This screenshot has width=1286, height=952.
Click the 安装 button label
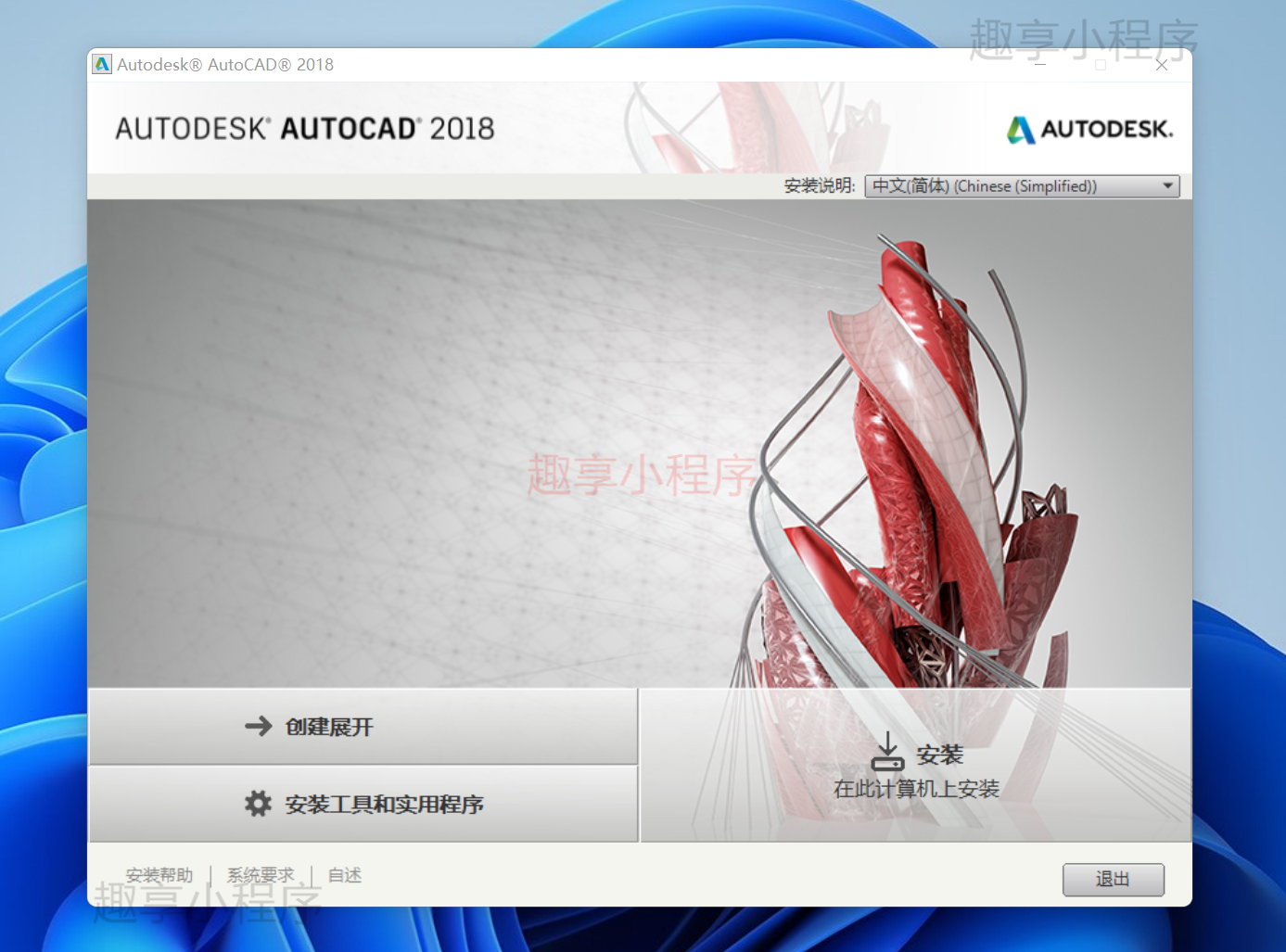tap(940, 755)
